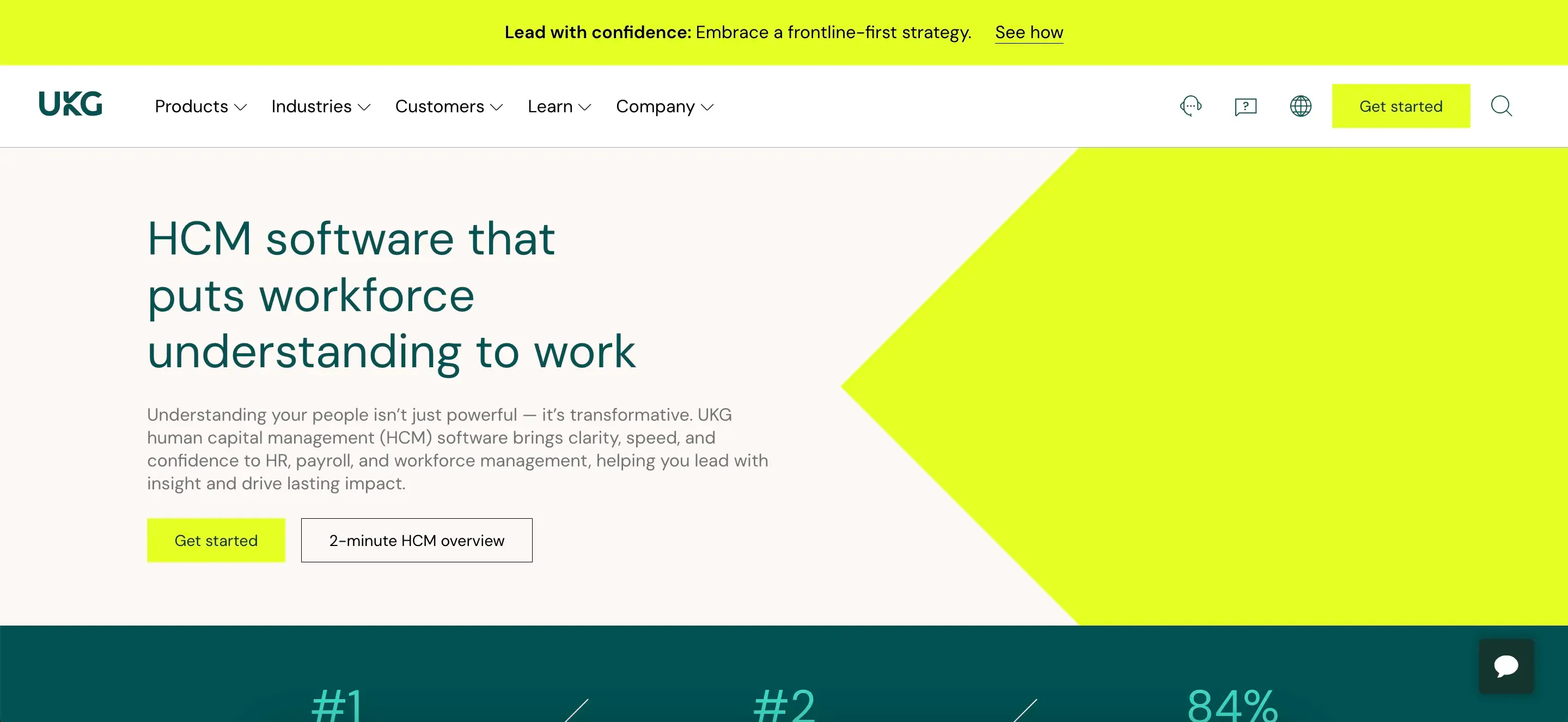The height and width of the screenshot is (722, 1568).
Task: Expand the Industries chevron arrow
Action: tap(364, 107)
